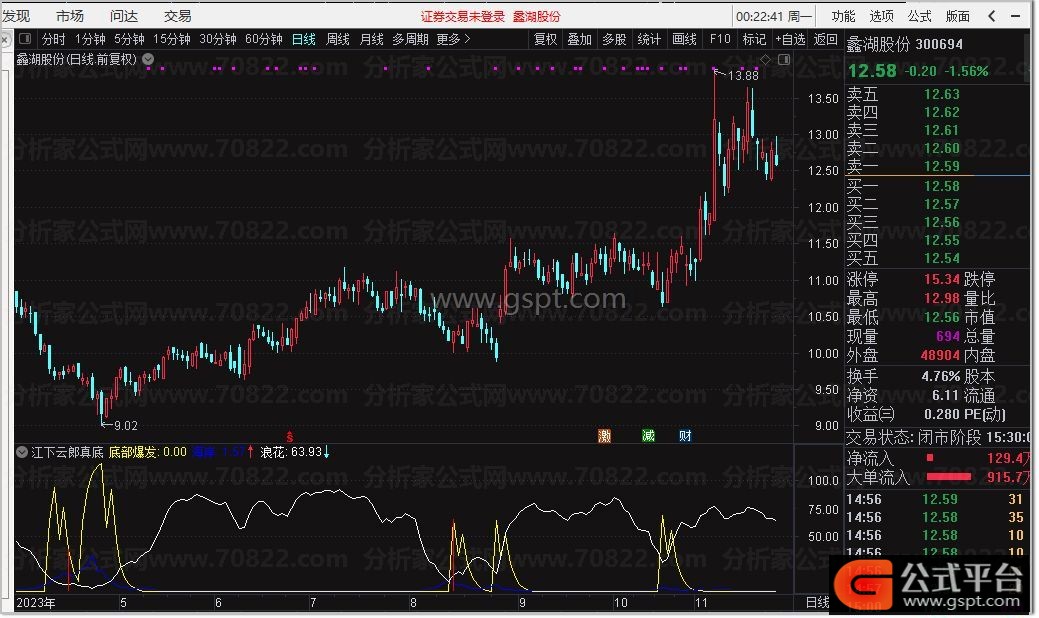Open the F10 company info

720,39
